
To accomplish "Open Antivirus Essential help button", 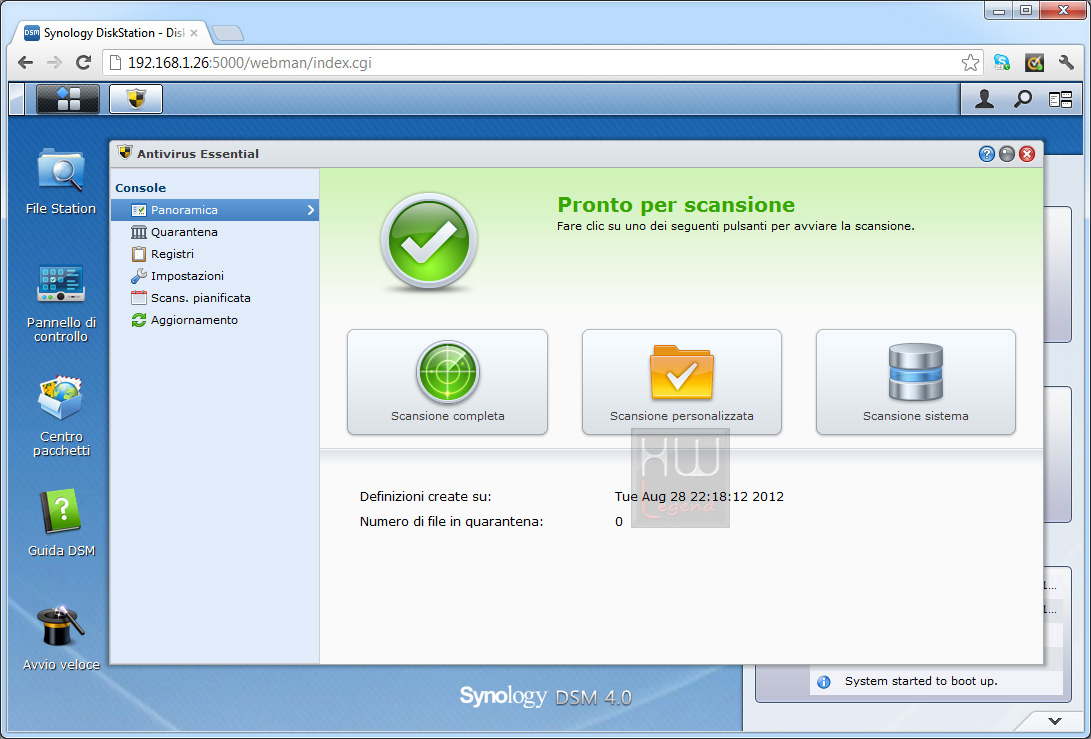I will 987,154.
